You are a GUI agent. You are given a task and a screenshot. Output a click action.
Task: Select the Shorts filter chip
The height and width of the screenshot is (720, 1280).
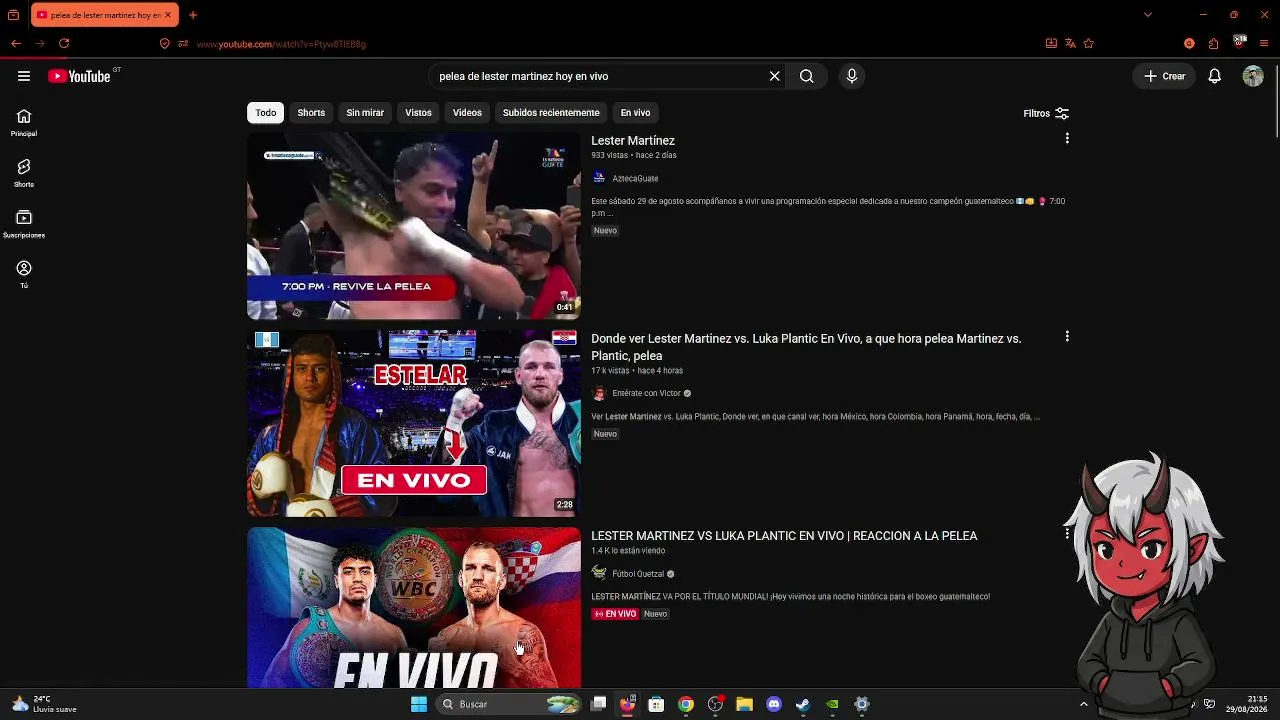311,113
